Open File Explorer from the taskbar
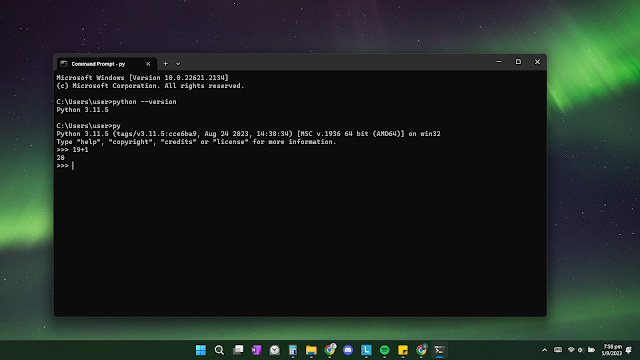 [311, 350]
